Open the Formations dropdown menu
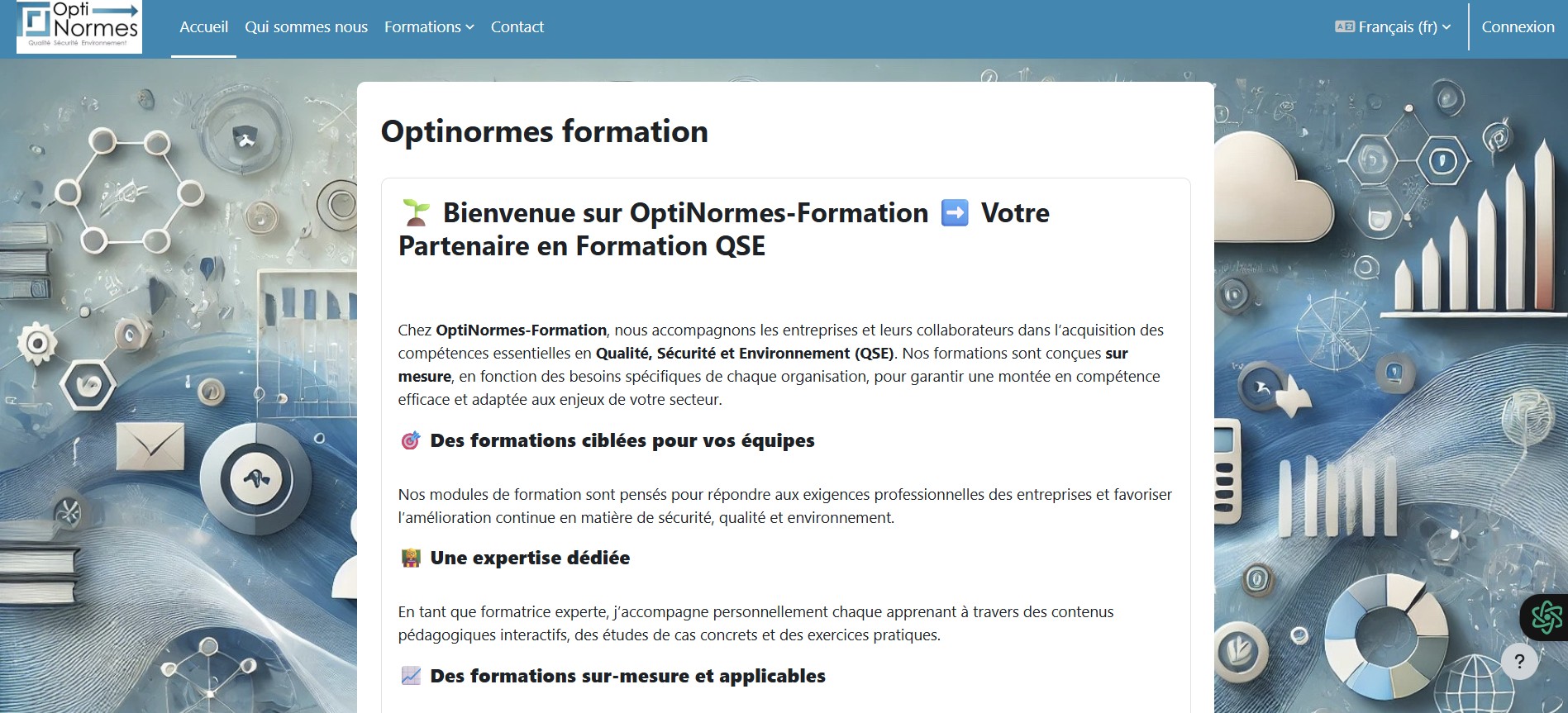Viewport: 1568px width, 713px height. [x=429, y=27]
